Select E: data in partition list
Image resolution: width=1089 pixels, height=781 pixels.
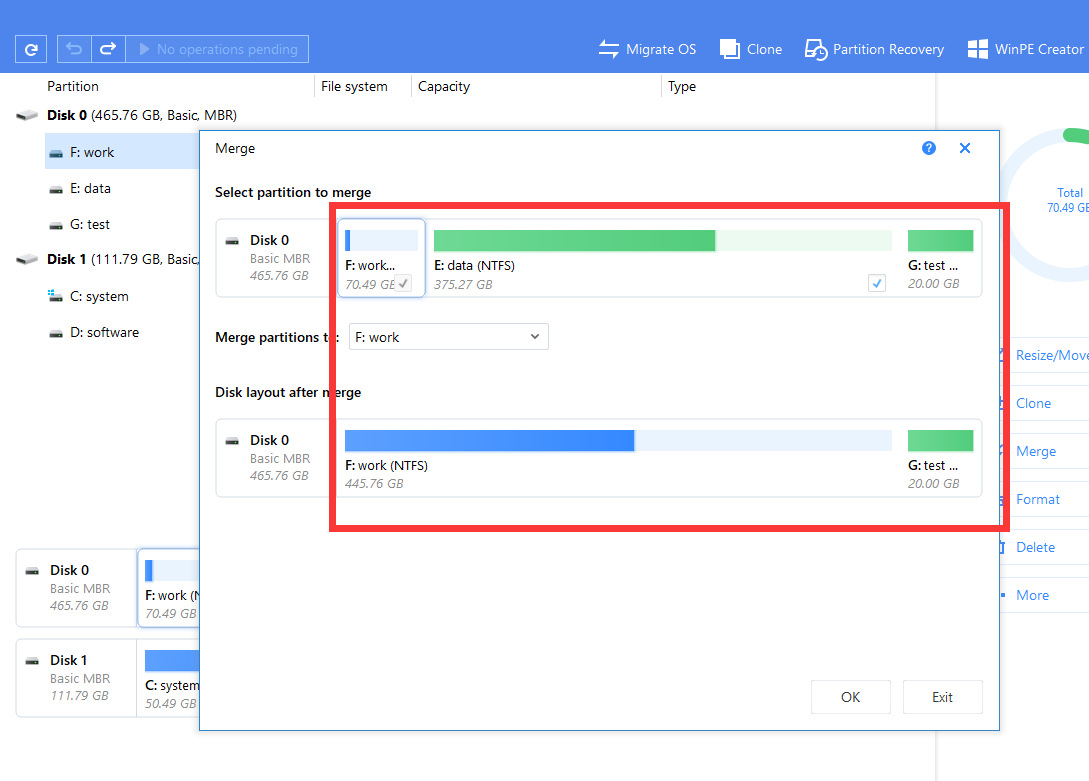pos(90,188)
